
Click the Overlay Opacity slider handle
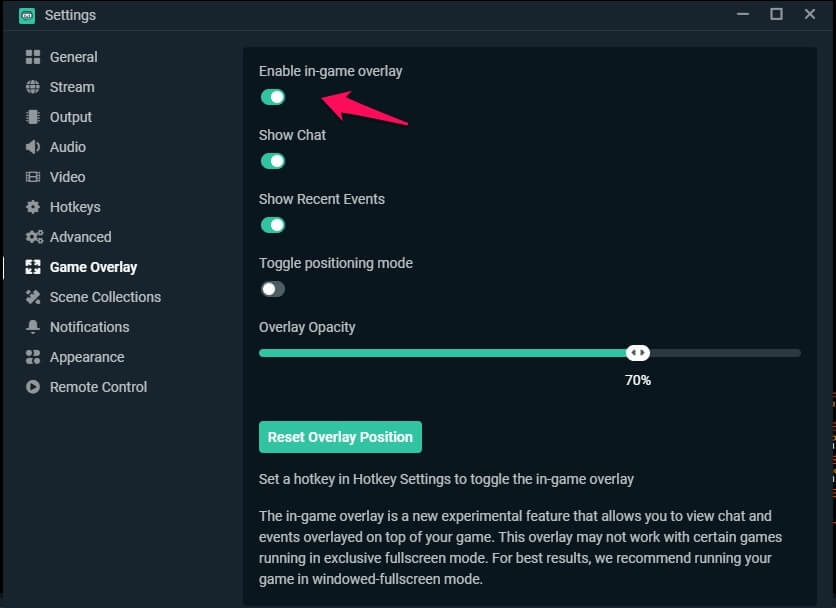pos(638,353)
